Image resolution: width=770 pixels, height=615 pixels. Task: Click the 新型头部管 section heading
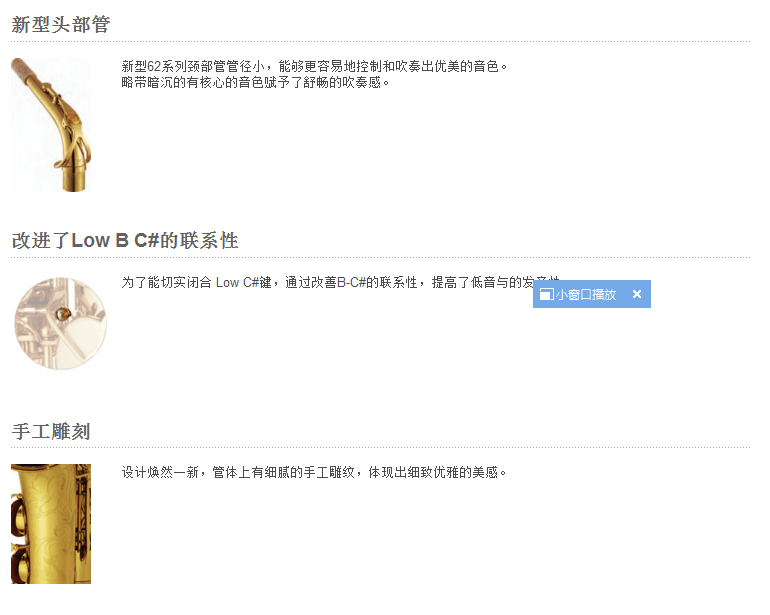[61, 25]
